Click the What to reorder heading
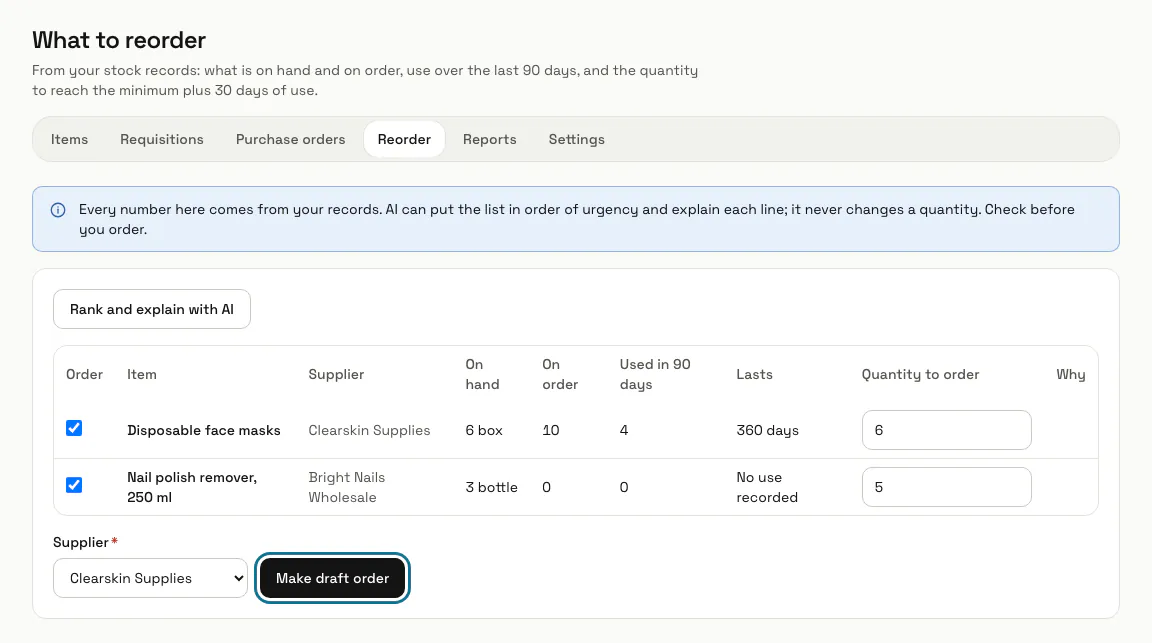The image size is (1152, 643). [119, 40]
